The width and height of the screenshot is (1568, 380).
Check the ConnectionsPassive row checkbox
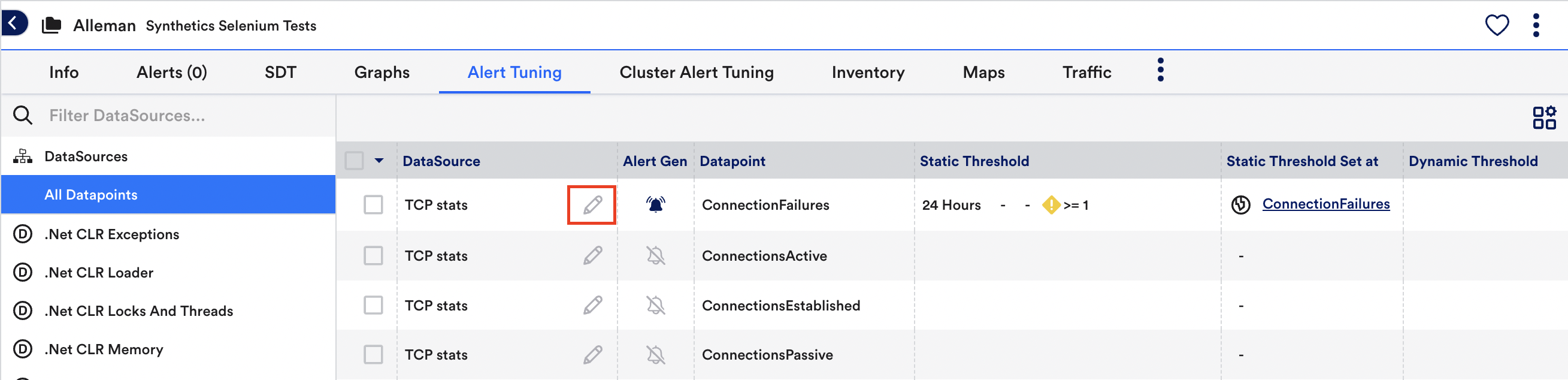373,354
